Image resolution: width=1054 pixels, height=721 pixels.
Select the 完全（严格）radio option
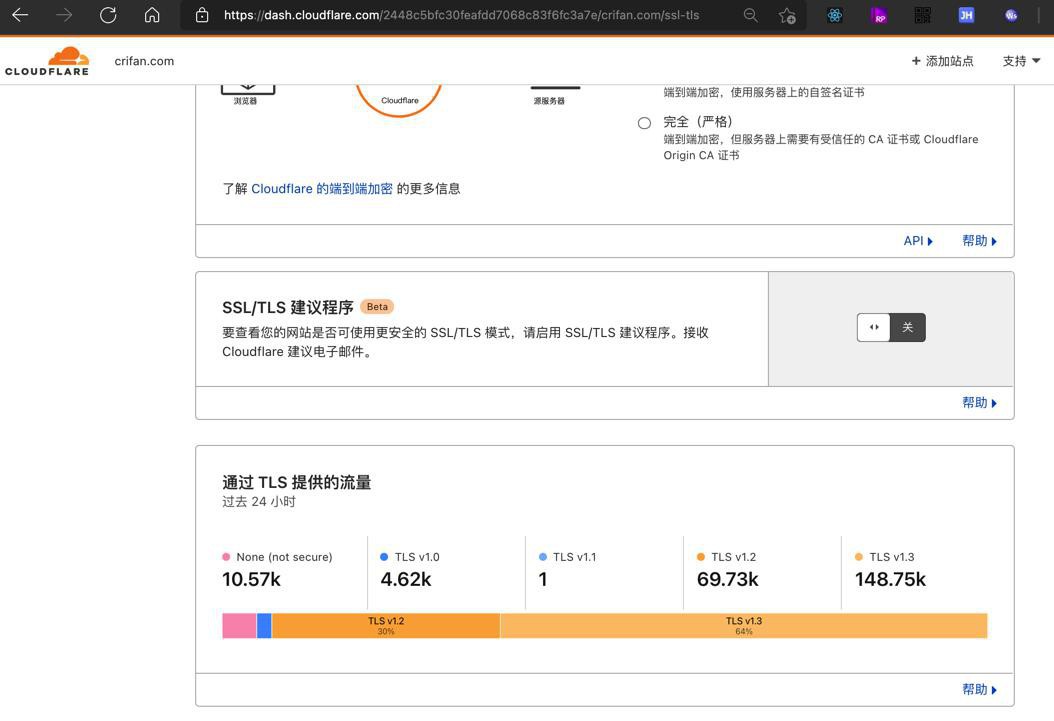click(x=645, y=123)
